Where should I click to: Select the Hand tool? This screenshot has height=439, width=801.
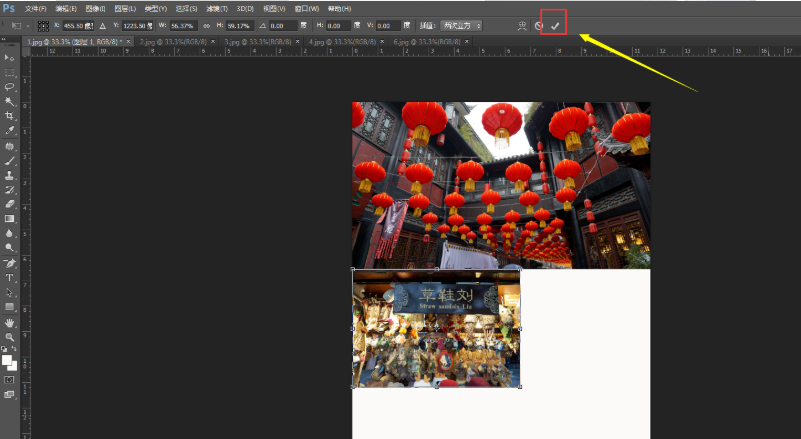10,323
